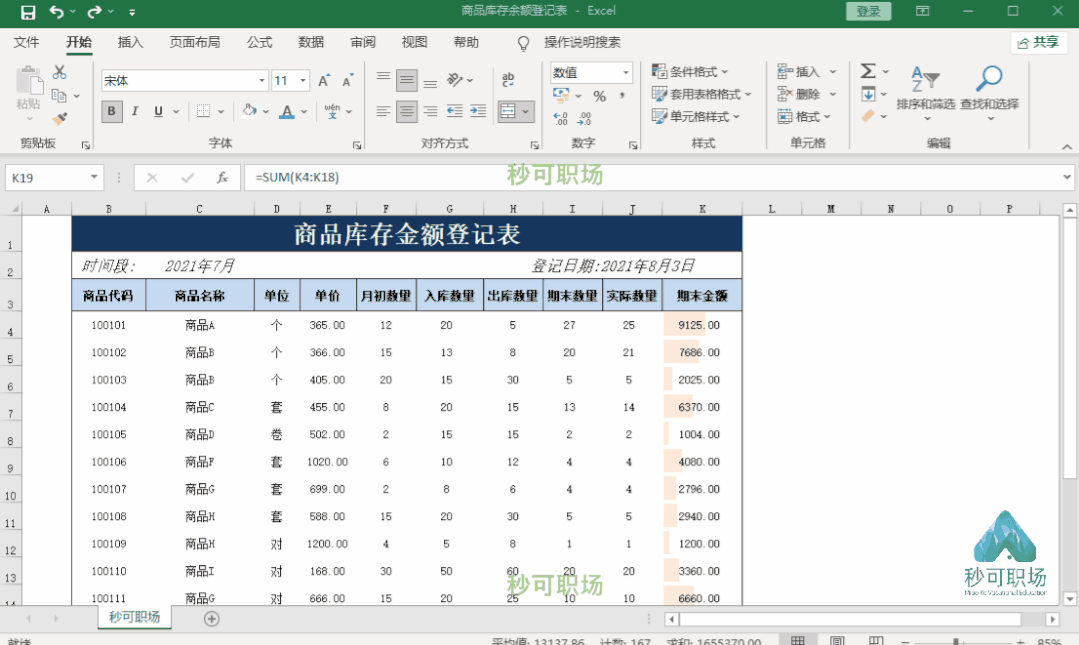Increase the font size

tap(323, 81)
